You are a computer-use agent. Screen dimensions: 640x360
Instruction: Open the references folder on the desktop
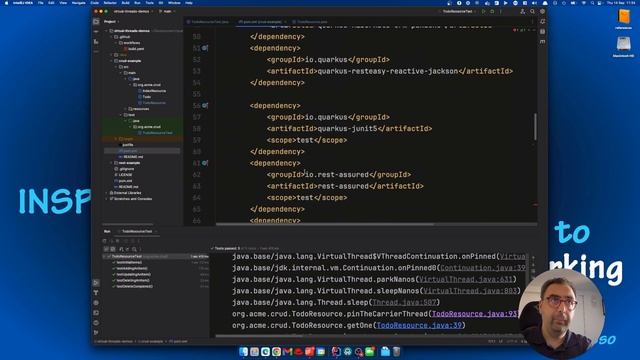[x=623, y=20]
